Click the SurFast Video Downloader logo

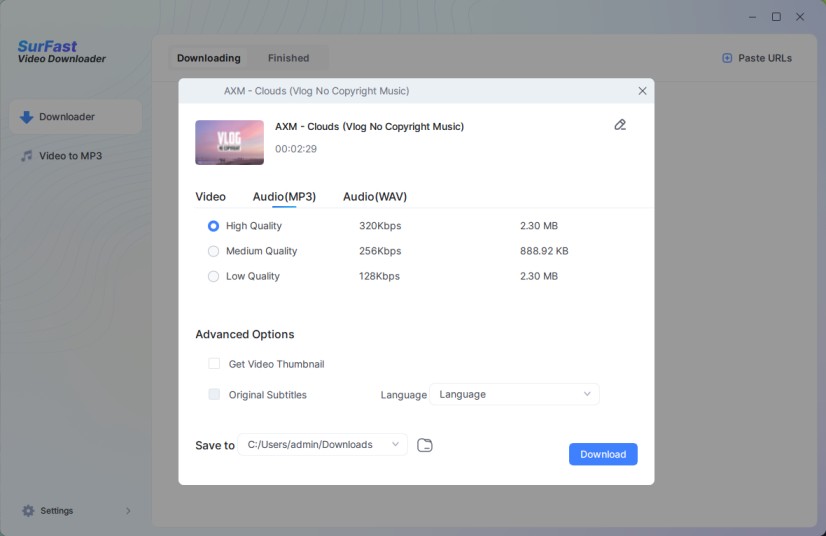[x=62, y=52]
